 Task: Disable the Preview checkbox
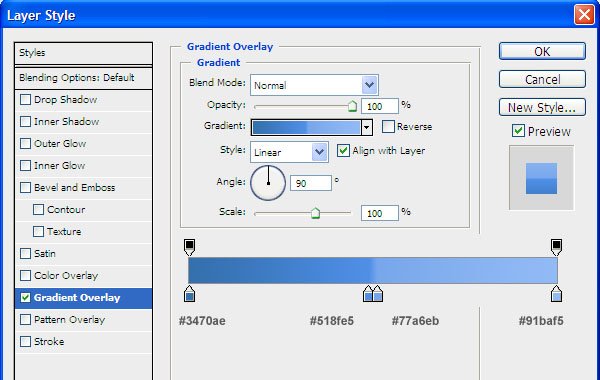[518, 131]
